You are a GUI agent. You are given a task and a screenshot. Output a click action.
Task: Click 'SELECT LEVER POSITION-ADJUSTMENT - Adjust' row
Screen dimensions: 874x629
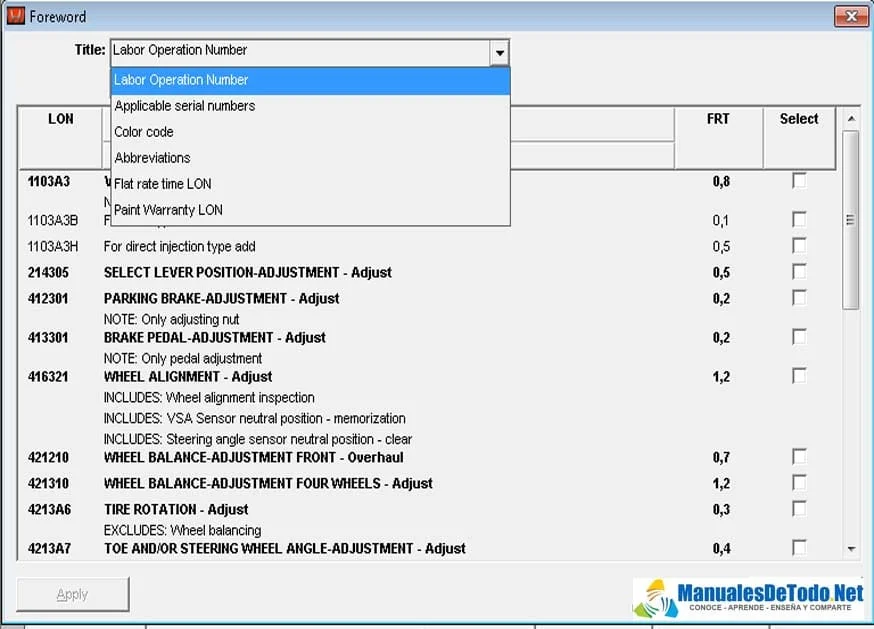pos(247,273)
